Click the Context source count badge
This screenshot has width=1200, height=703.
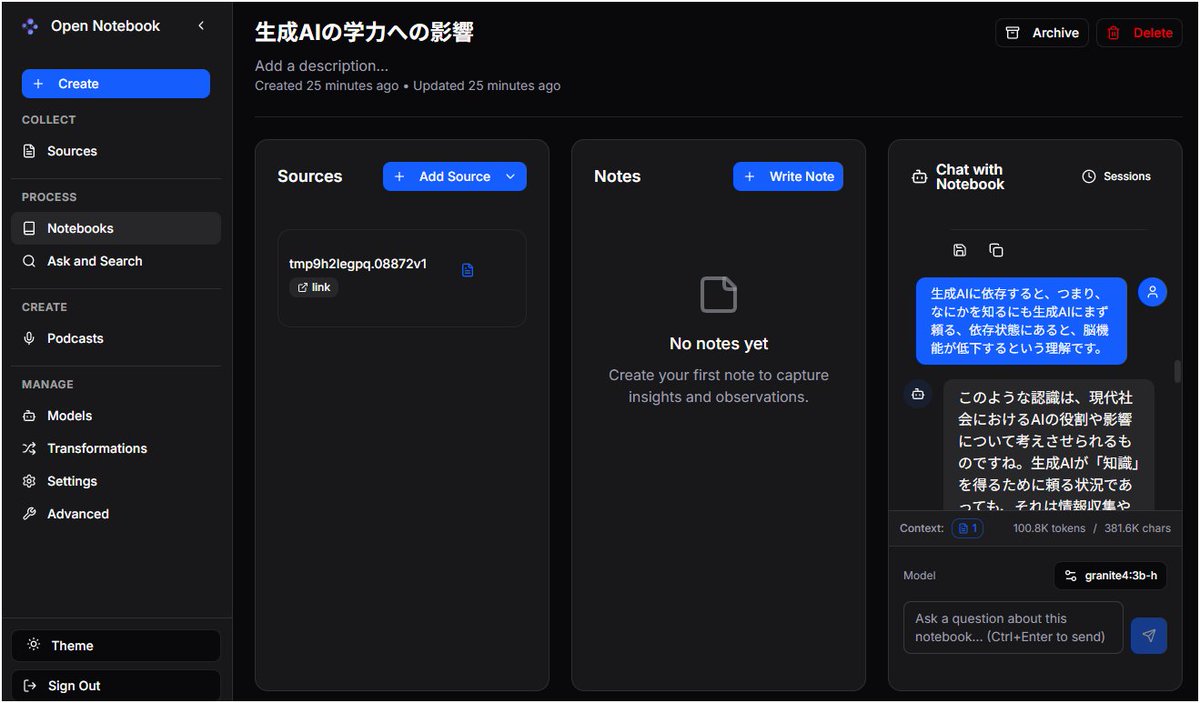click(967, 528)
